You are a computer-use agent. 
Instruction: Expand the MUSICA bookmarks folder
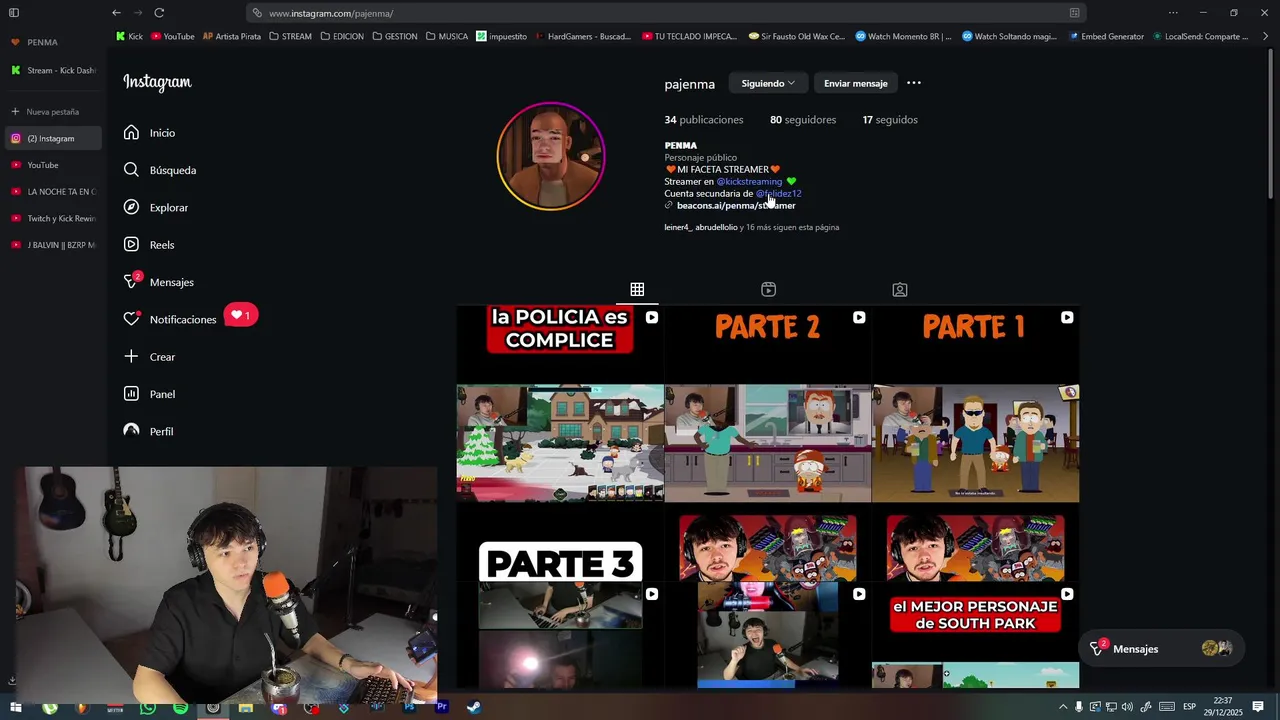click(447, 36)
